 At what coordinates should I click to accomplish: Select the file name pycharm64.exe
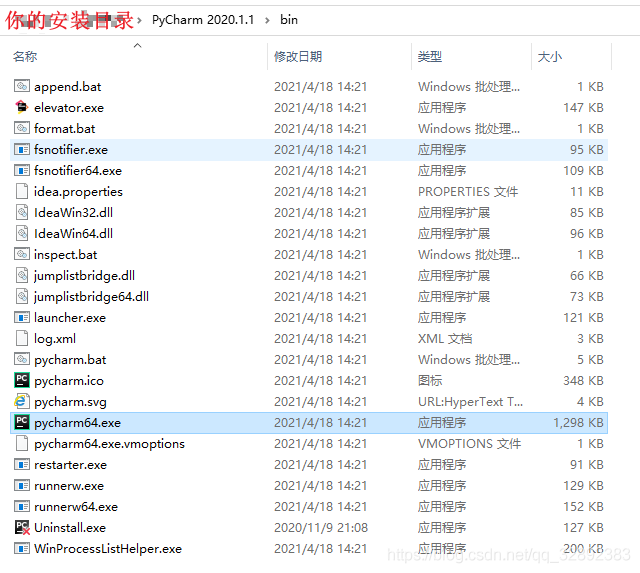click(x=78, y=422)
